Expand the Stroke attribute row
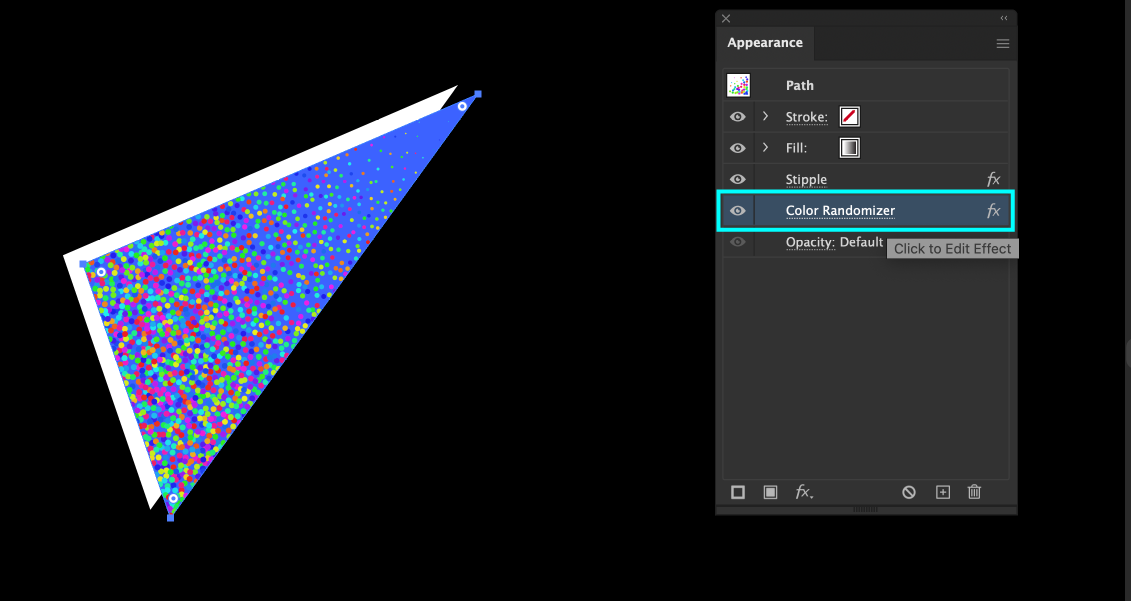The image size is (1131, 601). 766,117
